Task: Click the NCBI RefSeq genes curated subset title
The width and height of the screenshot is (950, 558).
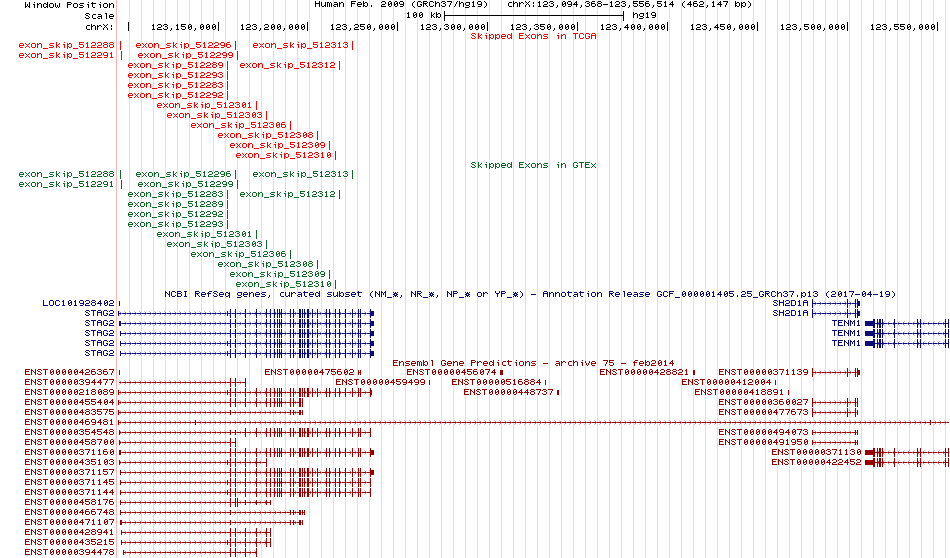Action: [530, 294]
